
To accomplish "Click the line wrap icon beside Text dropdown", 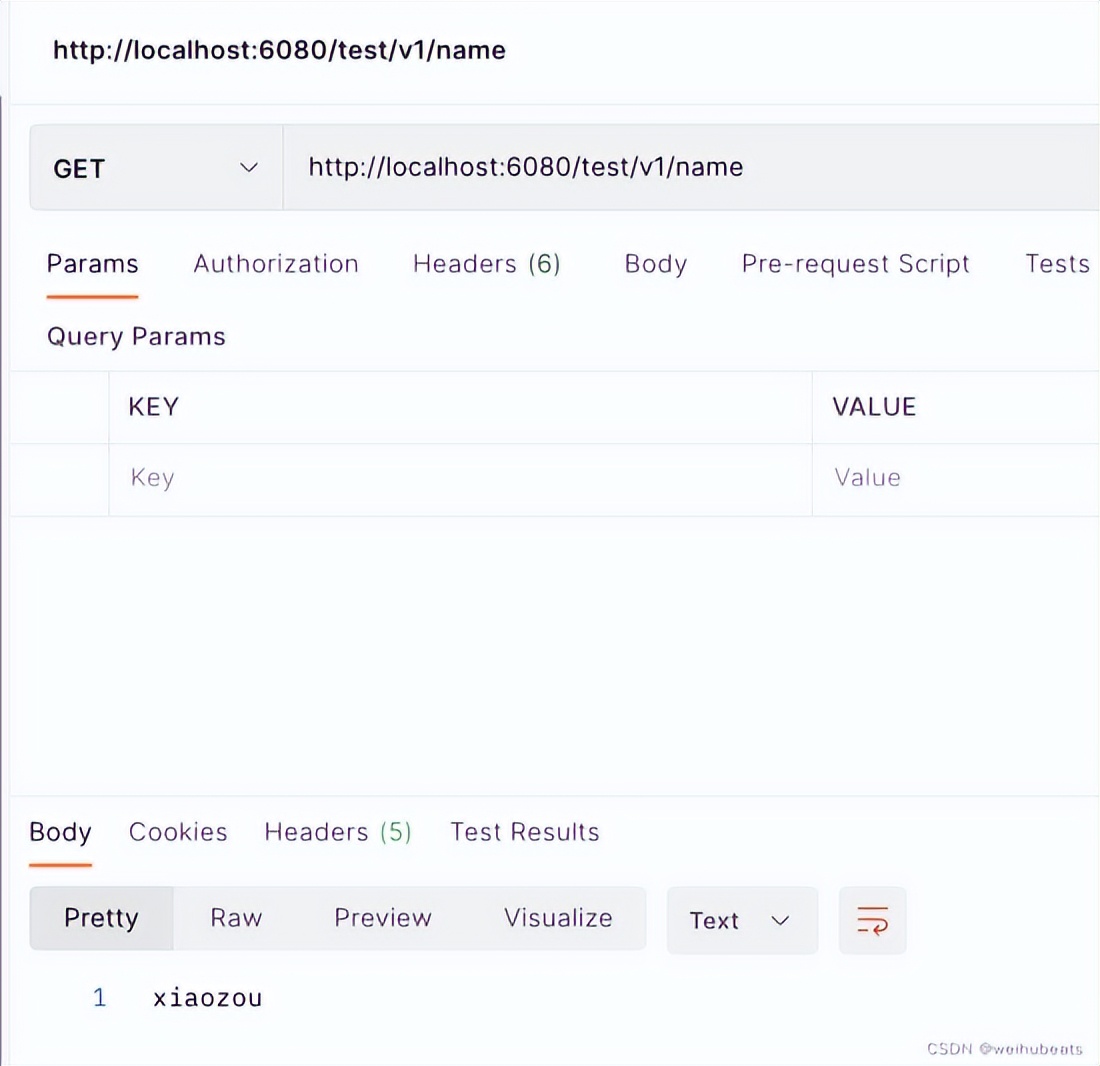I will tap(872, 920).
